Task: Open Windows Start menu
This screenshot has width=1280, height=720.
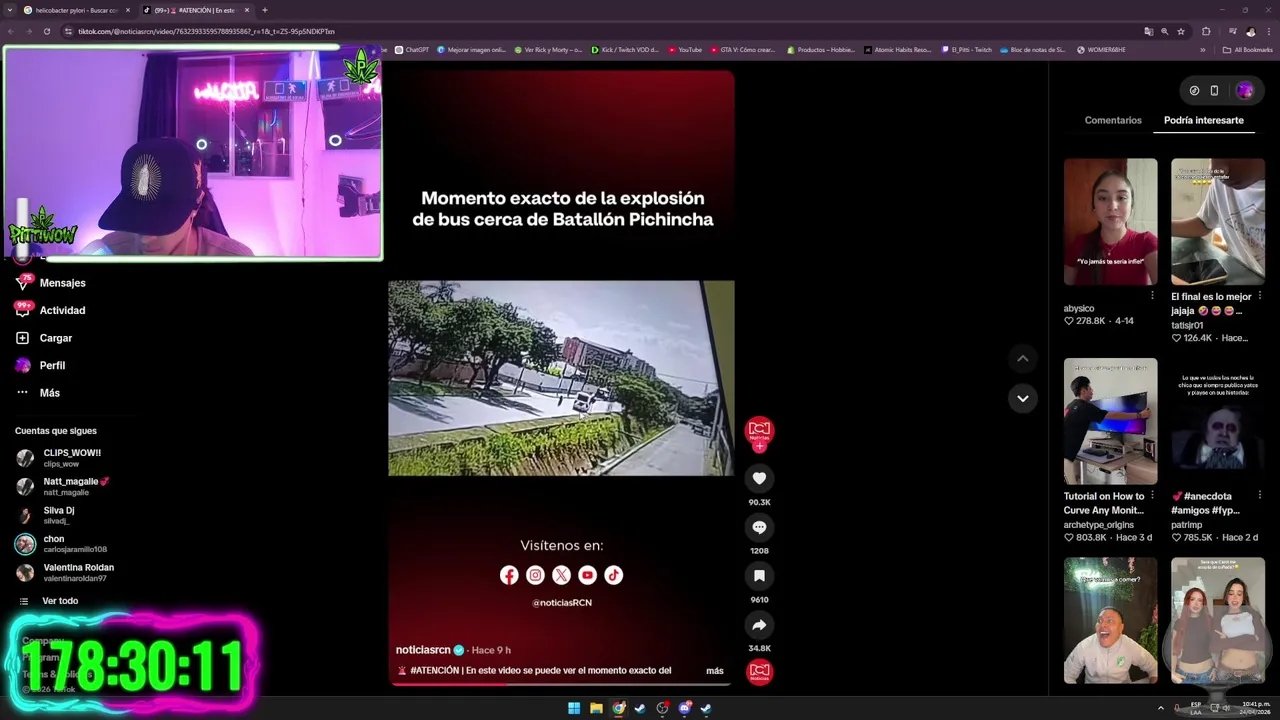Action: 574,708
